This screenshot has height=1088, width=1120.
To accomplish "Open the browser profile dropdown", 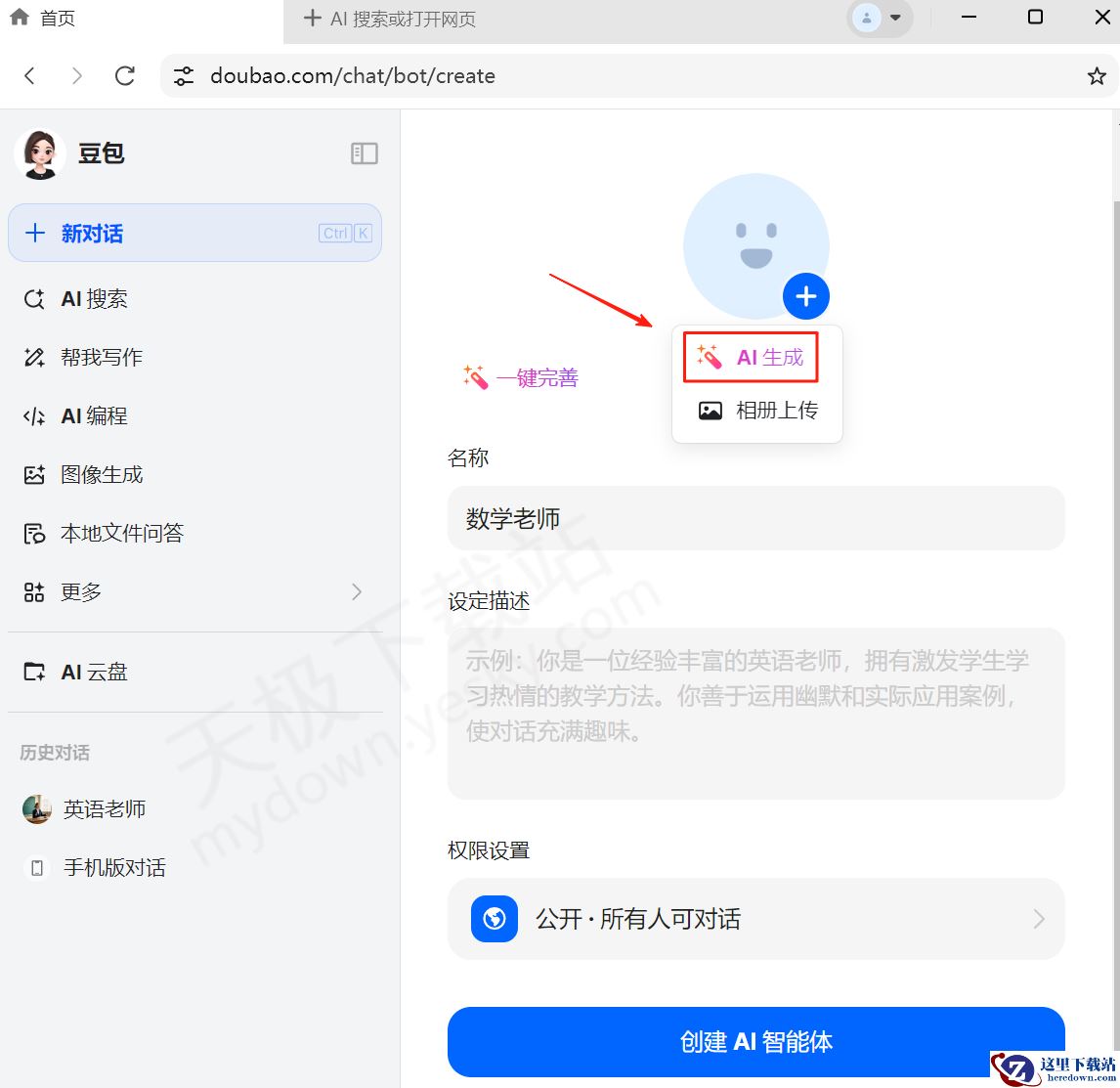I will click(x=880, y=18).
